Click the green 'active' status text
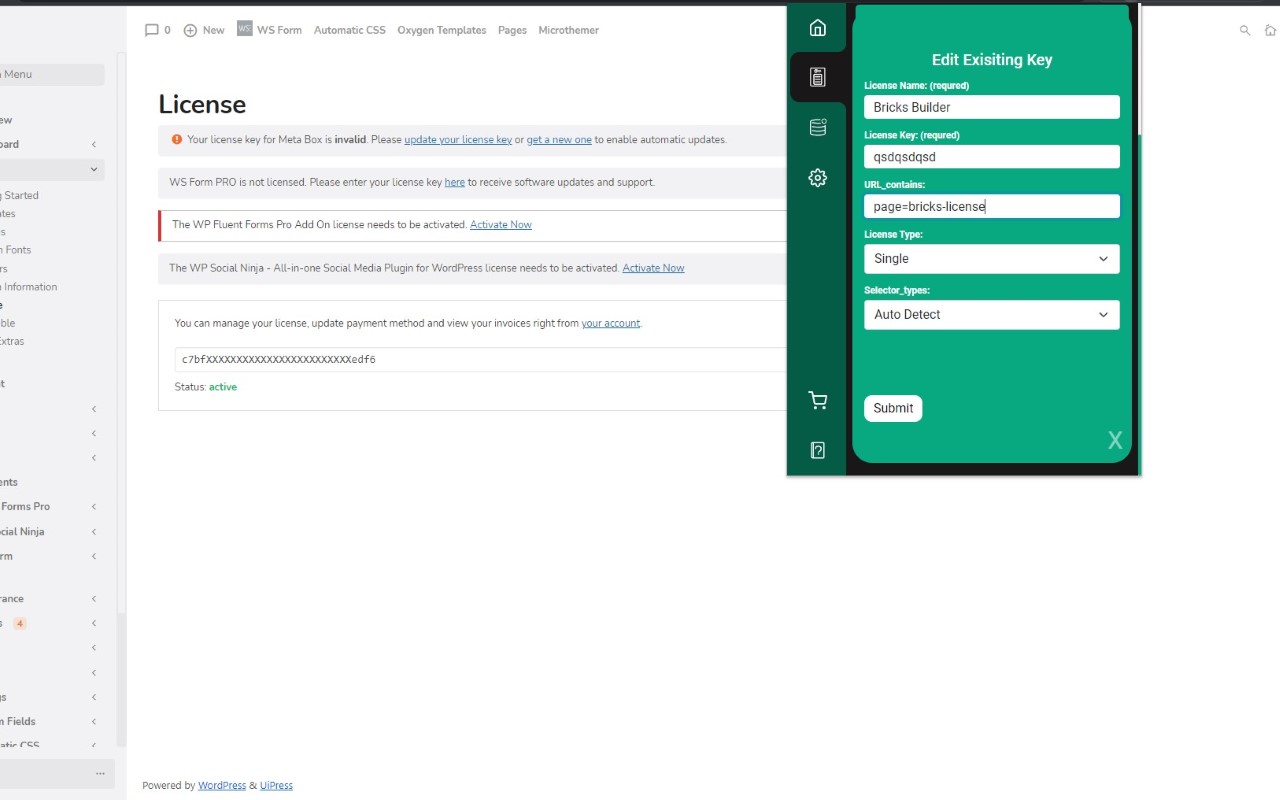The width and height of the screenshot is (1280, 800). [x=223, y=387]
